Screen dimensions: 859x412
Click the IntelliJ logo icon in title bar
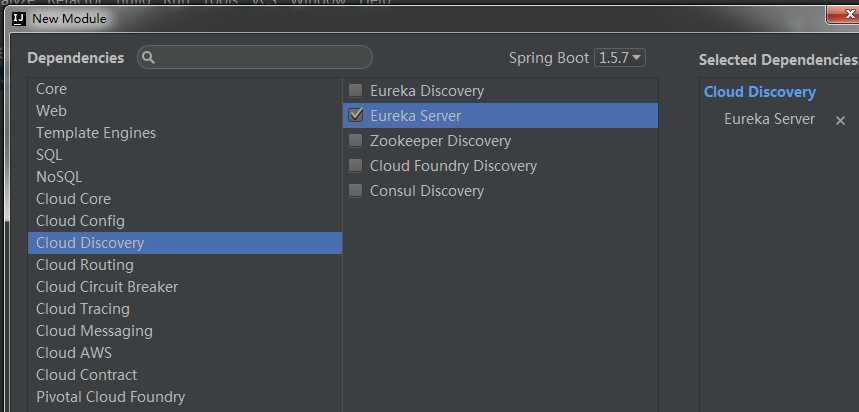click(x=17, y=18)
